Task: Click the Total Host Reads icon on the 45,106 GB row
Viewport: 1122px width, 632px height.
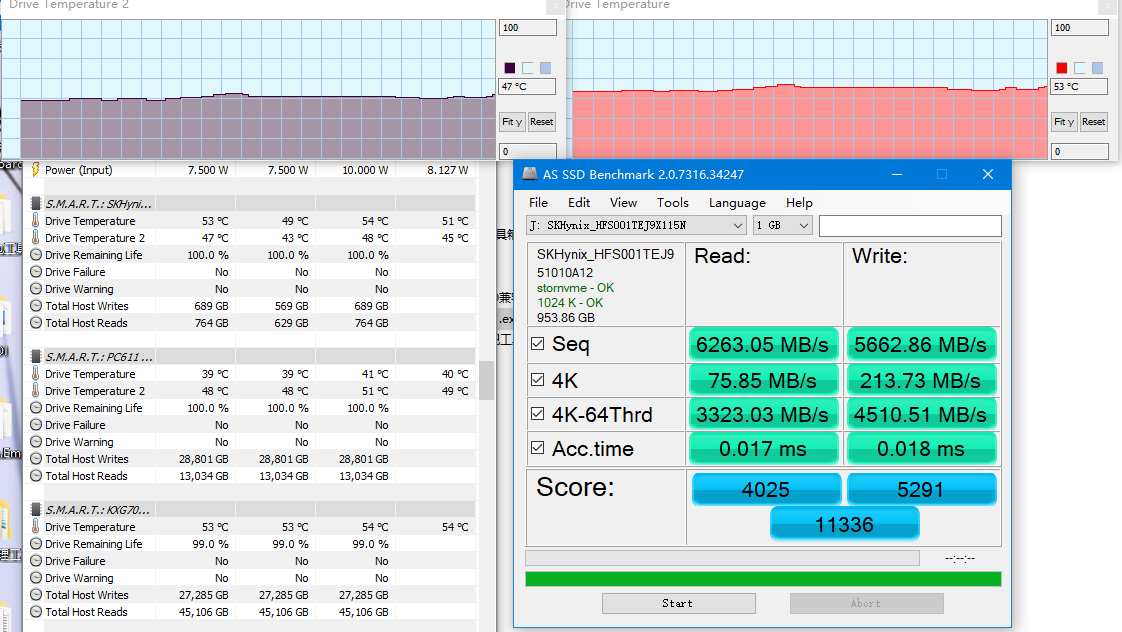Action: click(x=36, y=612)
